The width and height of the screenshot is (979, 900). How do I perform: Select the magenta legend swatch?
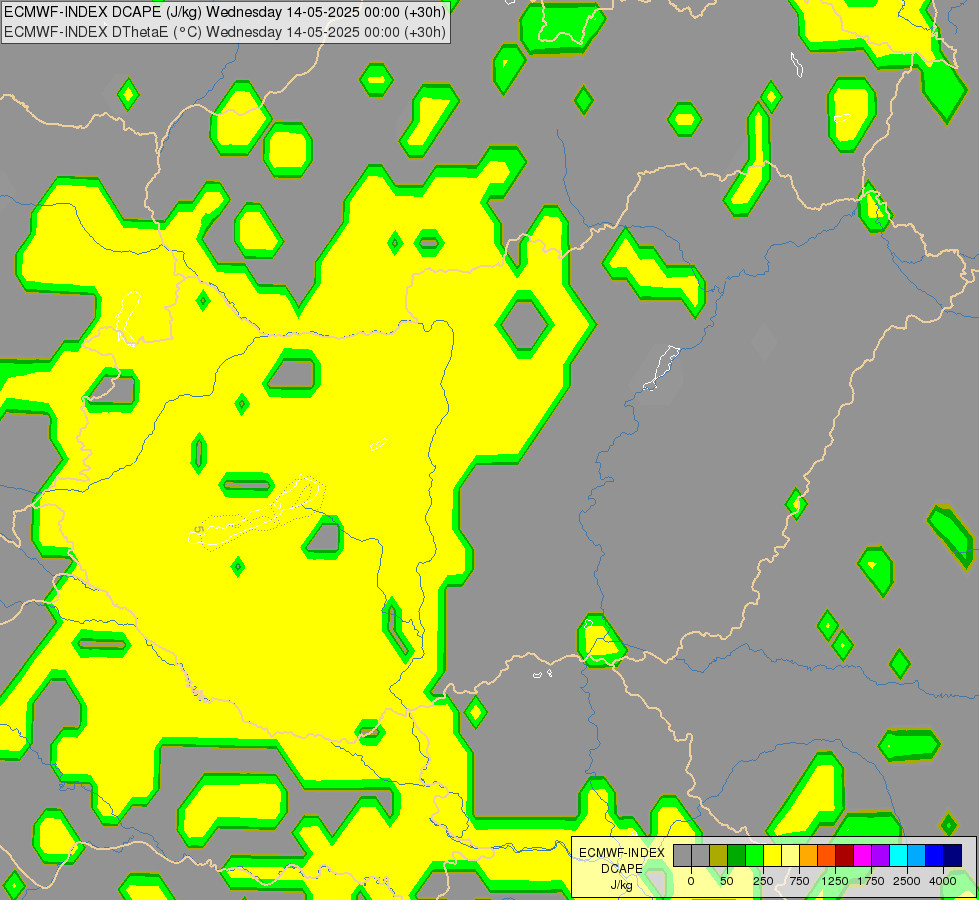863,856
